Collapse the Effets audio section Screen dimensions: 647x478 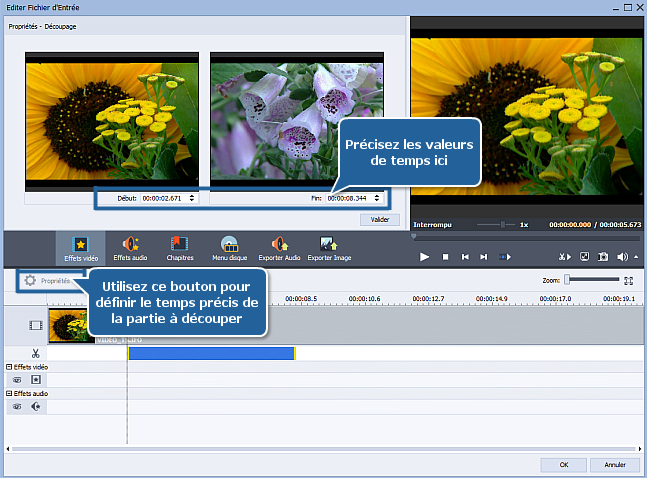coord(9,394)
